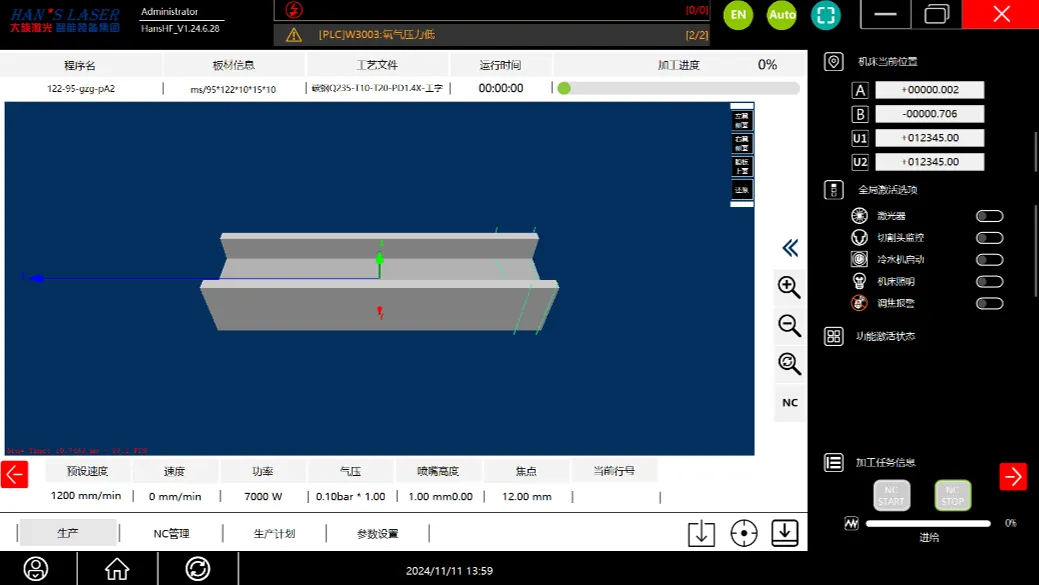
Task: Click the NC view button
Action: coord(790,403)
